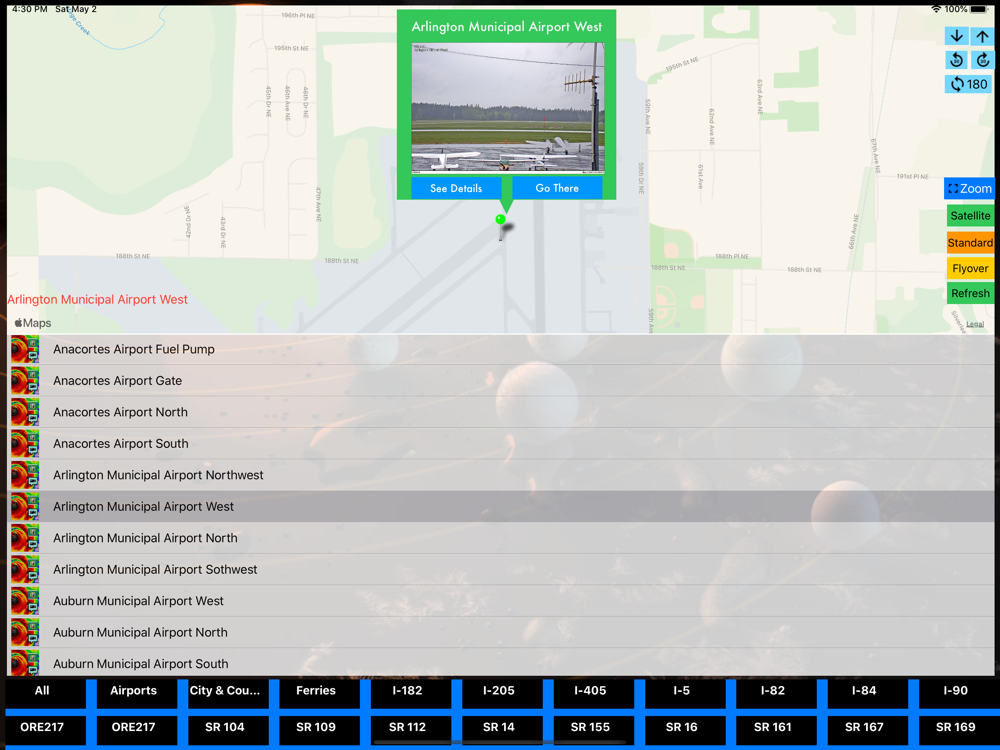Tap the up arrow map tilt button

click(x=982, y=36)
